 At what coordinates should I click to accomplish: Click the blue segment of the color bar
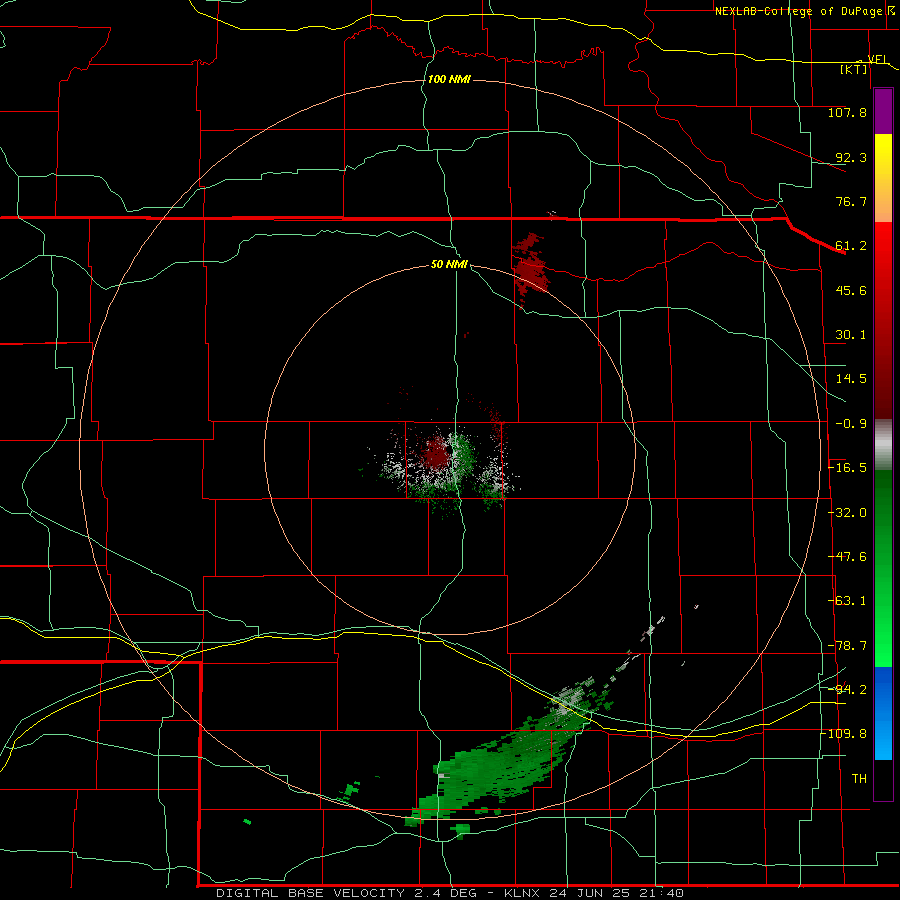[x=883, y=713]
